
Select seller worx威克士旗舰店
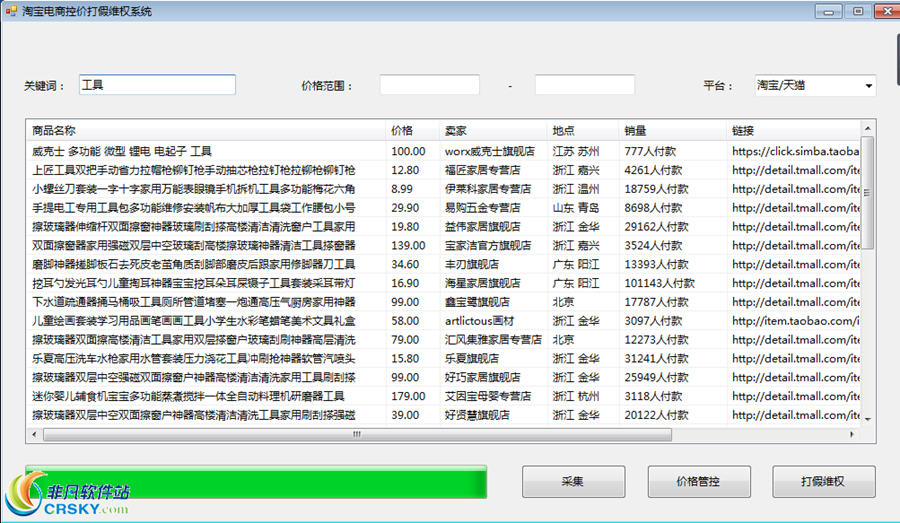[x=490, y=152]
